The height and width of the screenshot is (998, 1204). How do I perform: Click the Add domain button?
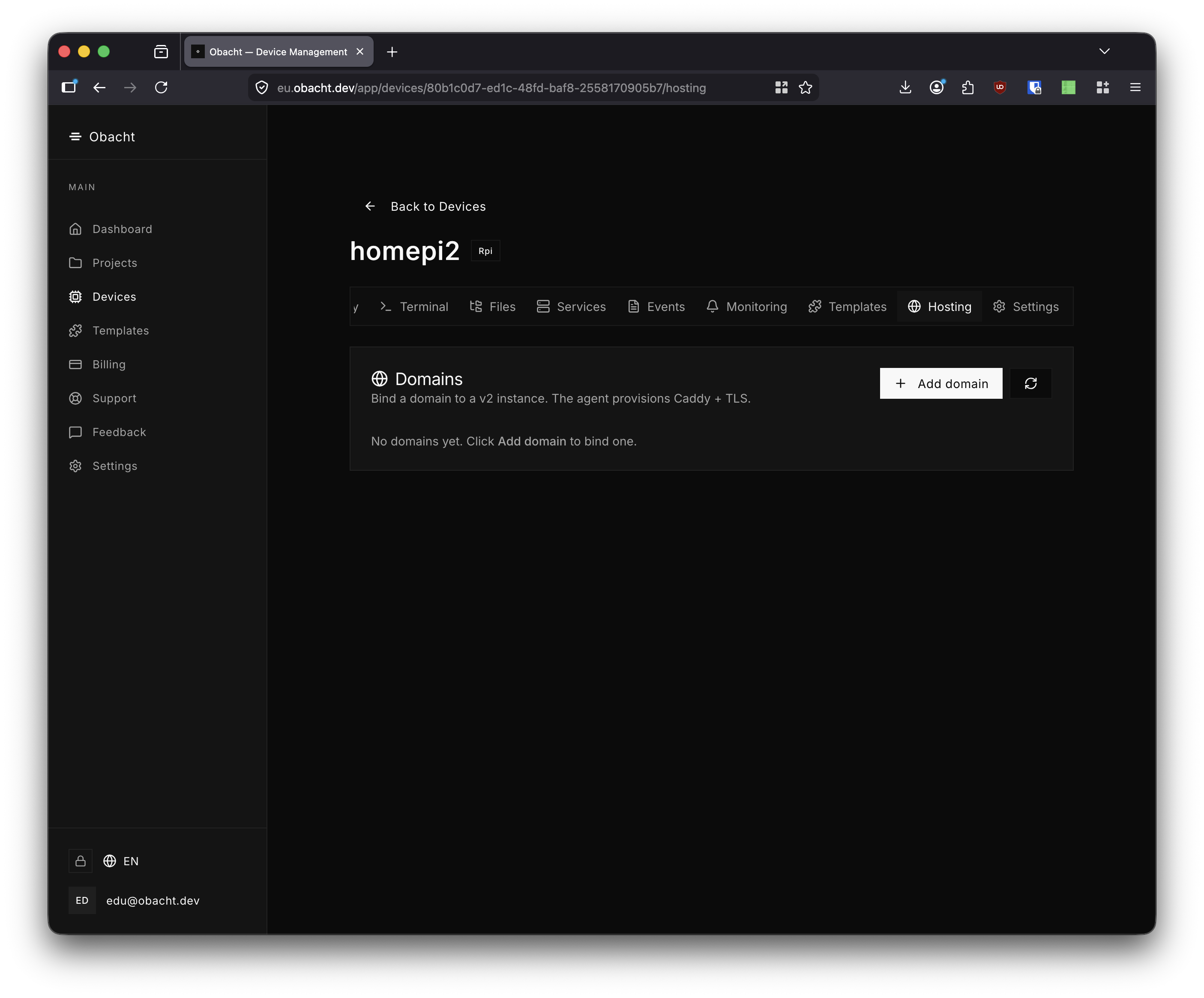point(941,383)
